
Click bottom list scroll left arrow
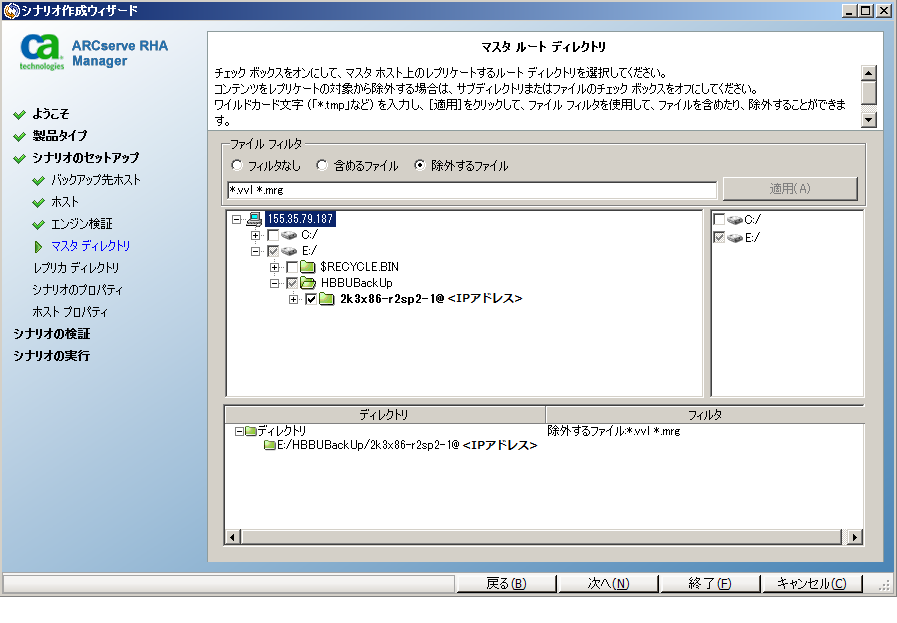[x=232, y=537]
